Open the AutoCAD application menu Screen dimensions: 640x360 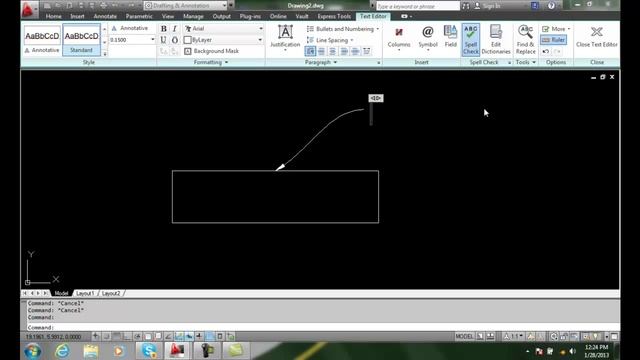[28, 9]
